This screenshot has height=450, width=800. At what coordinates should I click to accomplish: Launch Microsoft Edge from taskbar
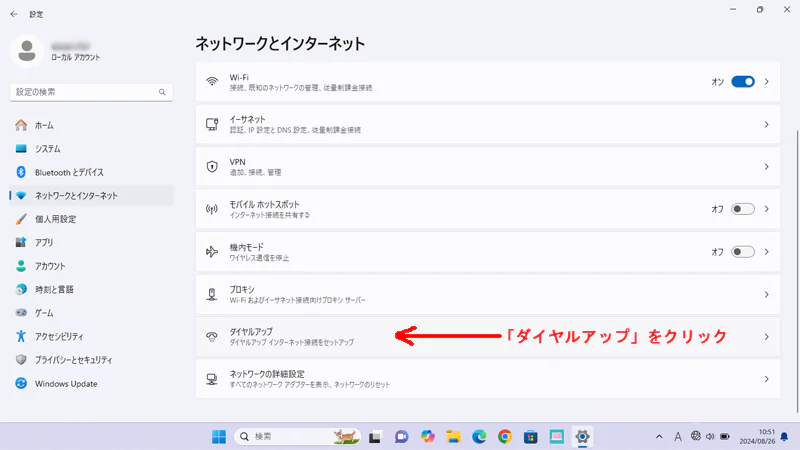point(479,437)
